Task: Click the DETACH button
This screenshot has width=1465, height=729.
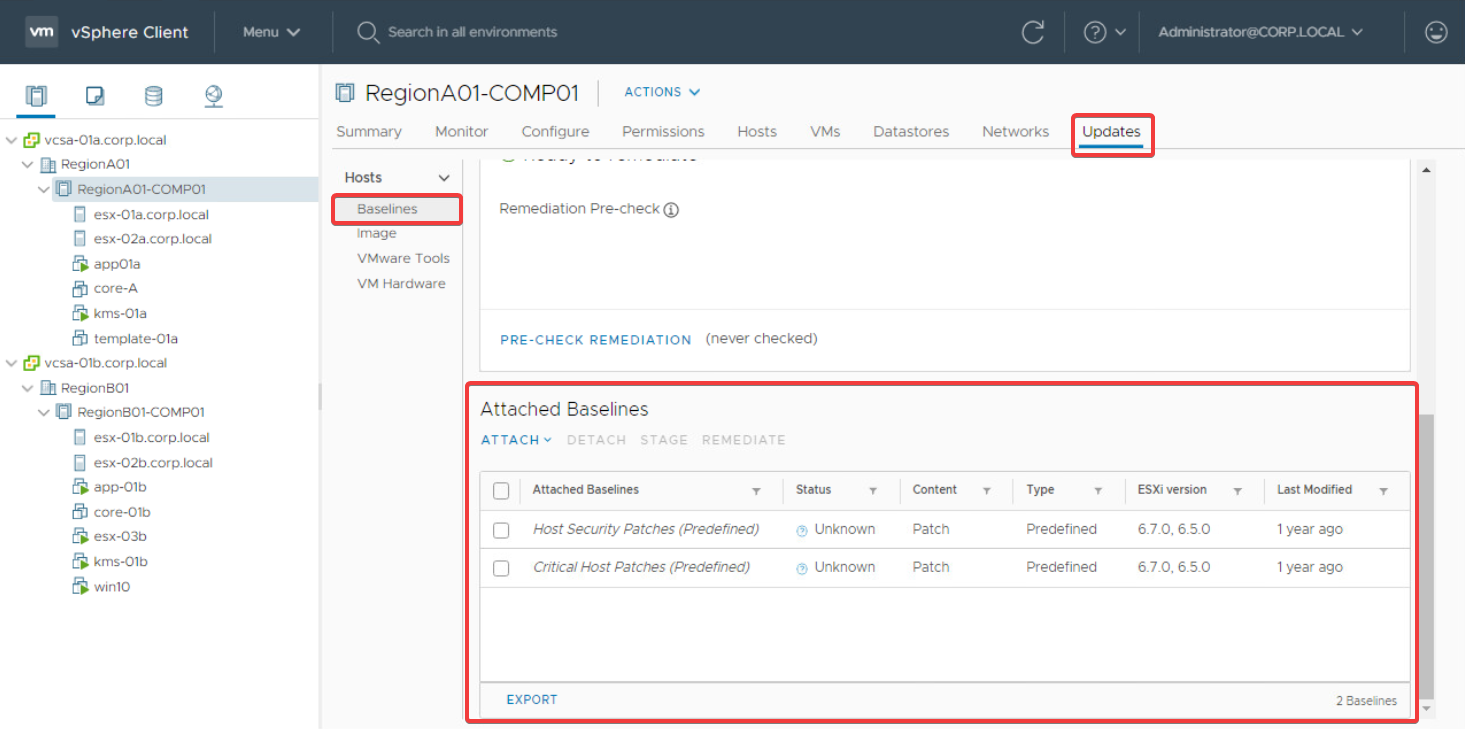Action: click(596, 440)
